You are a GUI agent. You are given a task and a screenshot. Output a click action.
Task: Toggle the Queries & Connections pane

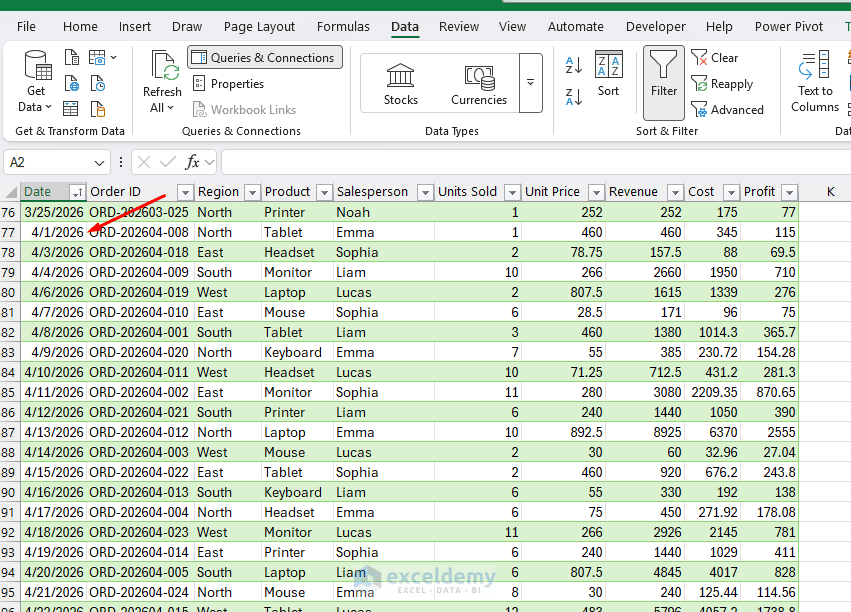[x=265, y=58]
